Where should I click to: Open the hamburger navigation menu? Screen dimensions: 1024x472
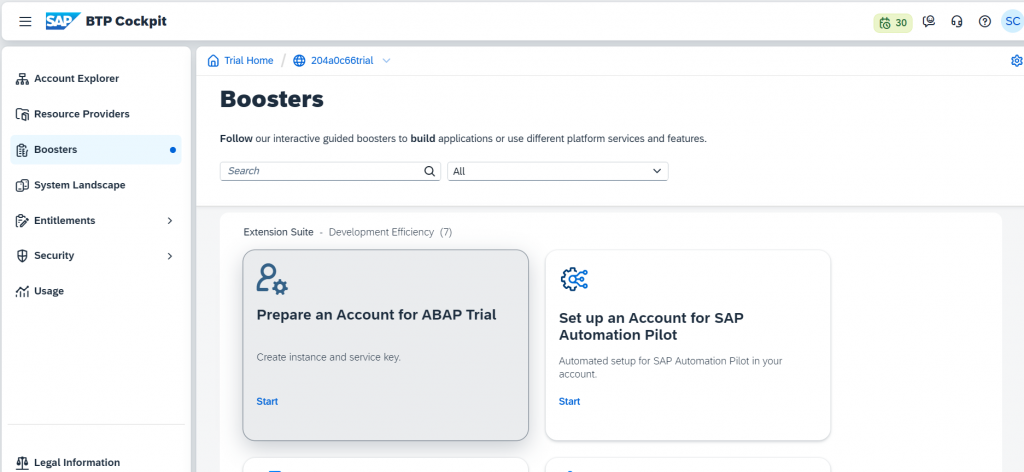pyautogui.click(x=25, y=22)
